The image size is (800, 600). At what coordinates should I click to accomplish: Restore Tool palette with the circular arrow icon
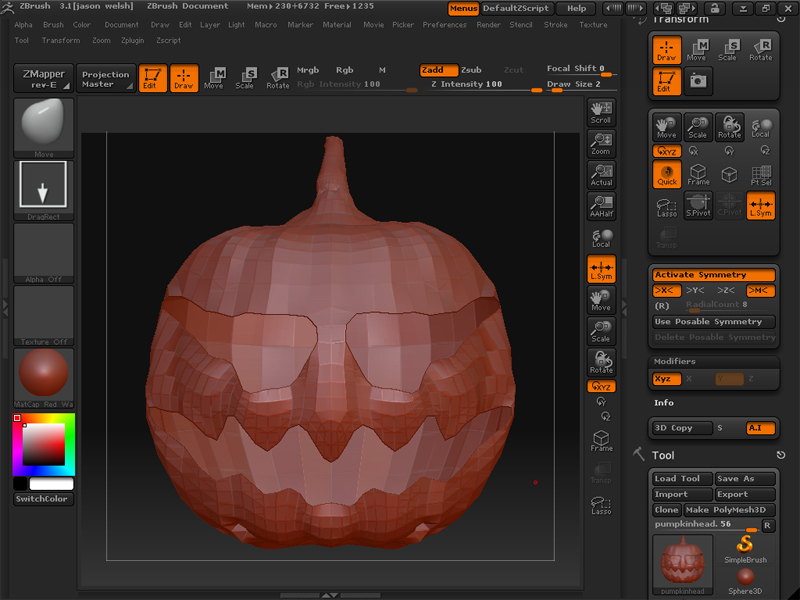pyautogui.click(x=780, y=455)
